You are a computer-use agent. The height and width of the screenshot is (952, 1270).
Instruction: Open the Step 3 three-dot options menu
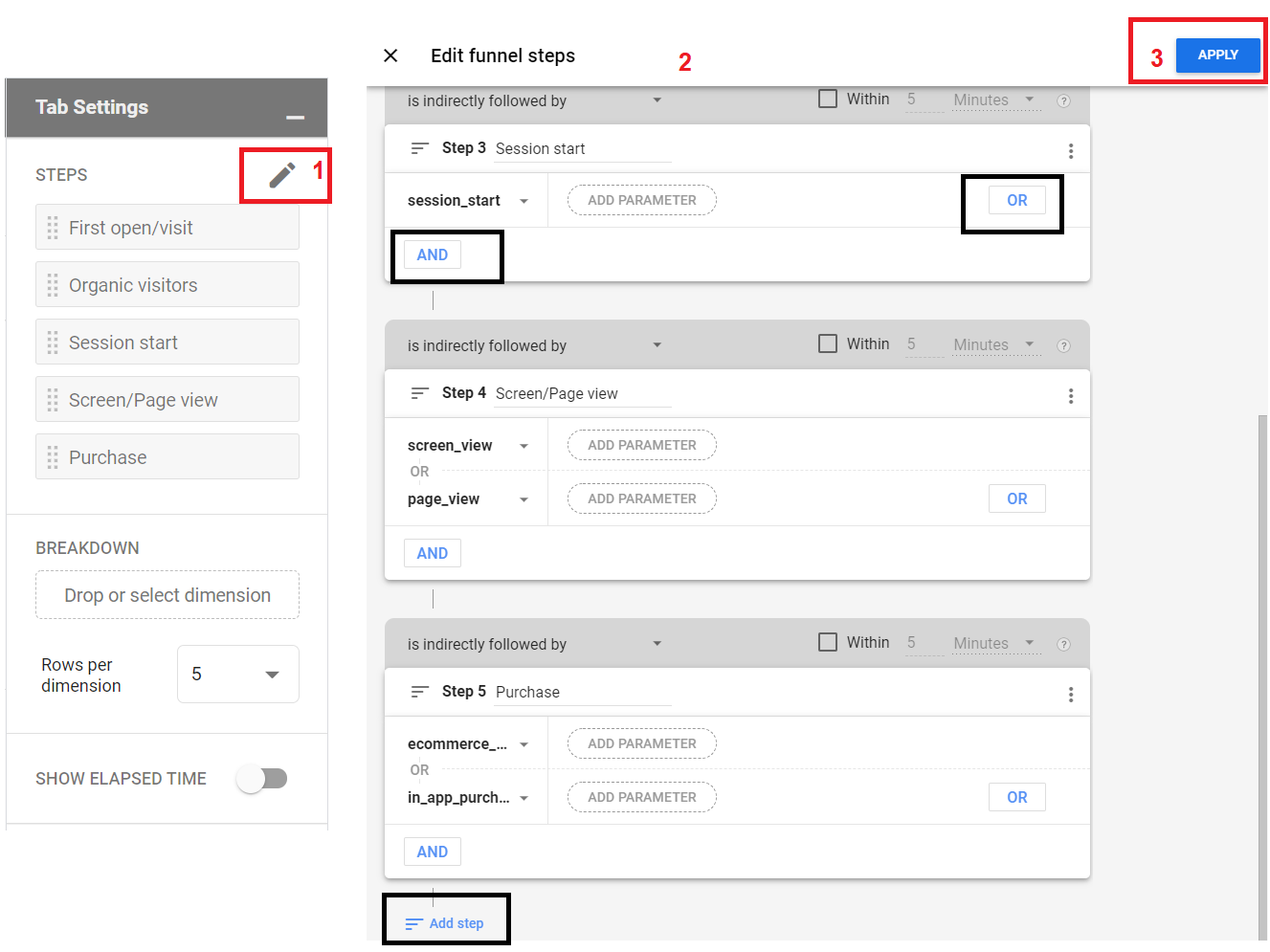click(x=1070, y=151)
